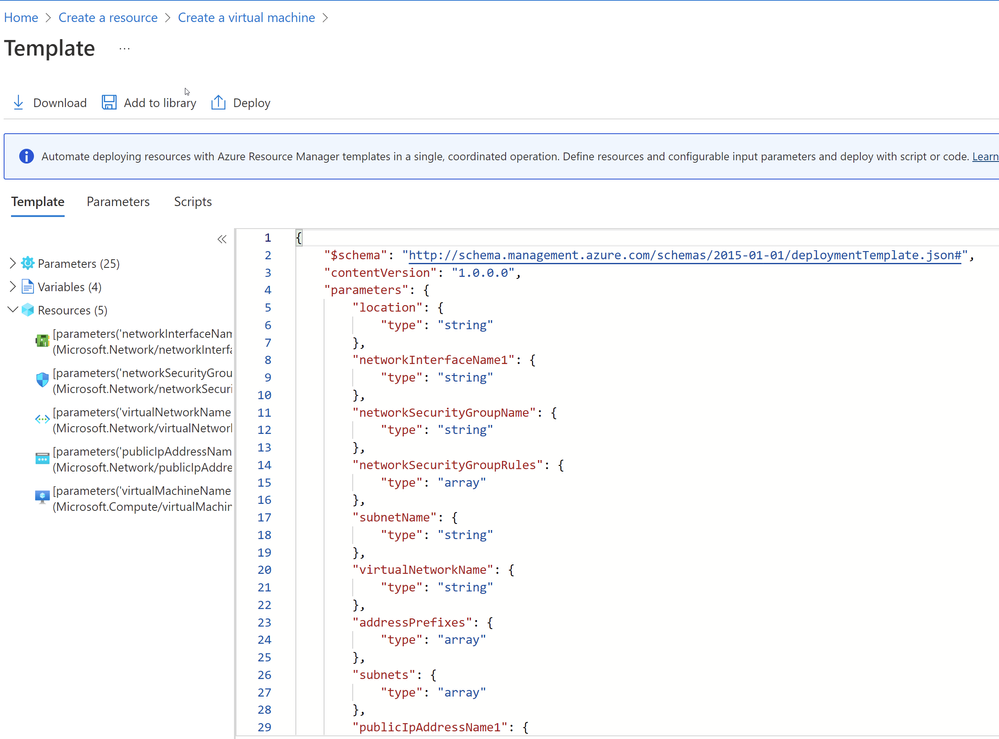
Task: Click the "parameters" key on line 4
Action: coord(366,291)
